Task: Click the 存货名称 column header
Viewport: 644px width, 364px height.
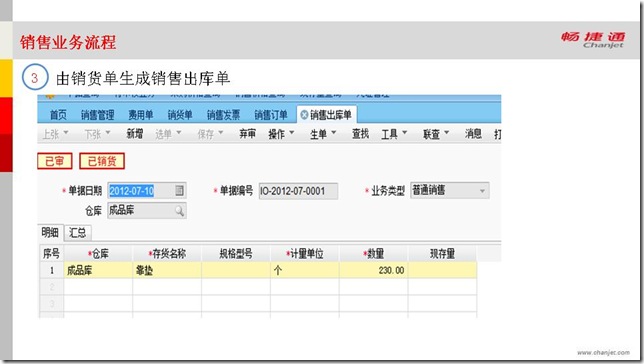Action: tap(167, 254)
